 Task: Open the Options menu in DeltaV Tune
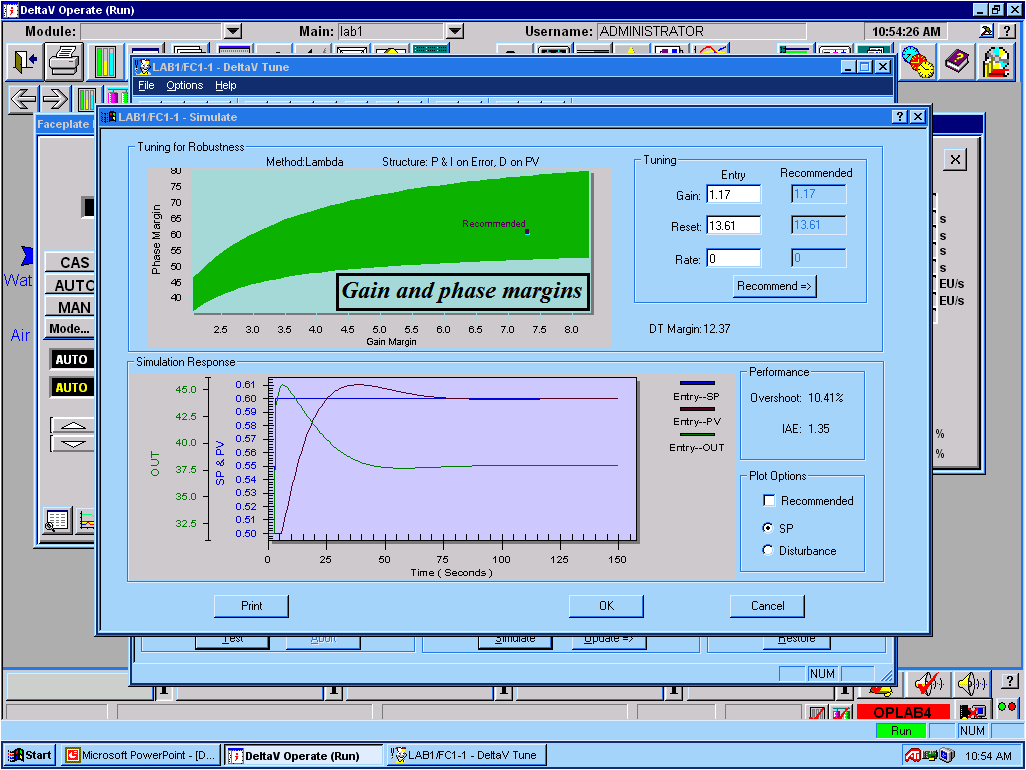(x=185, y=85)
